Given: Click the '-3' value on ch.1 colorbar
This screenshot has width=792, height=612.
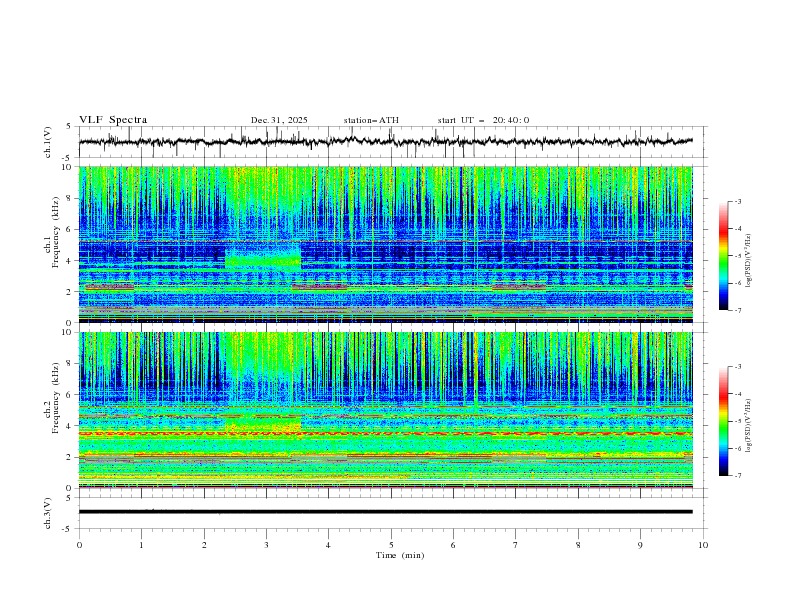Looking at the screenshot, I should pos(738,201).
